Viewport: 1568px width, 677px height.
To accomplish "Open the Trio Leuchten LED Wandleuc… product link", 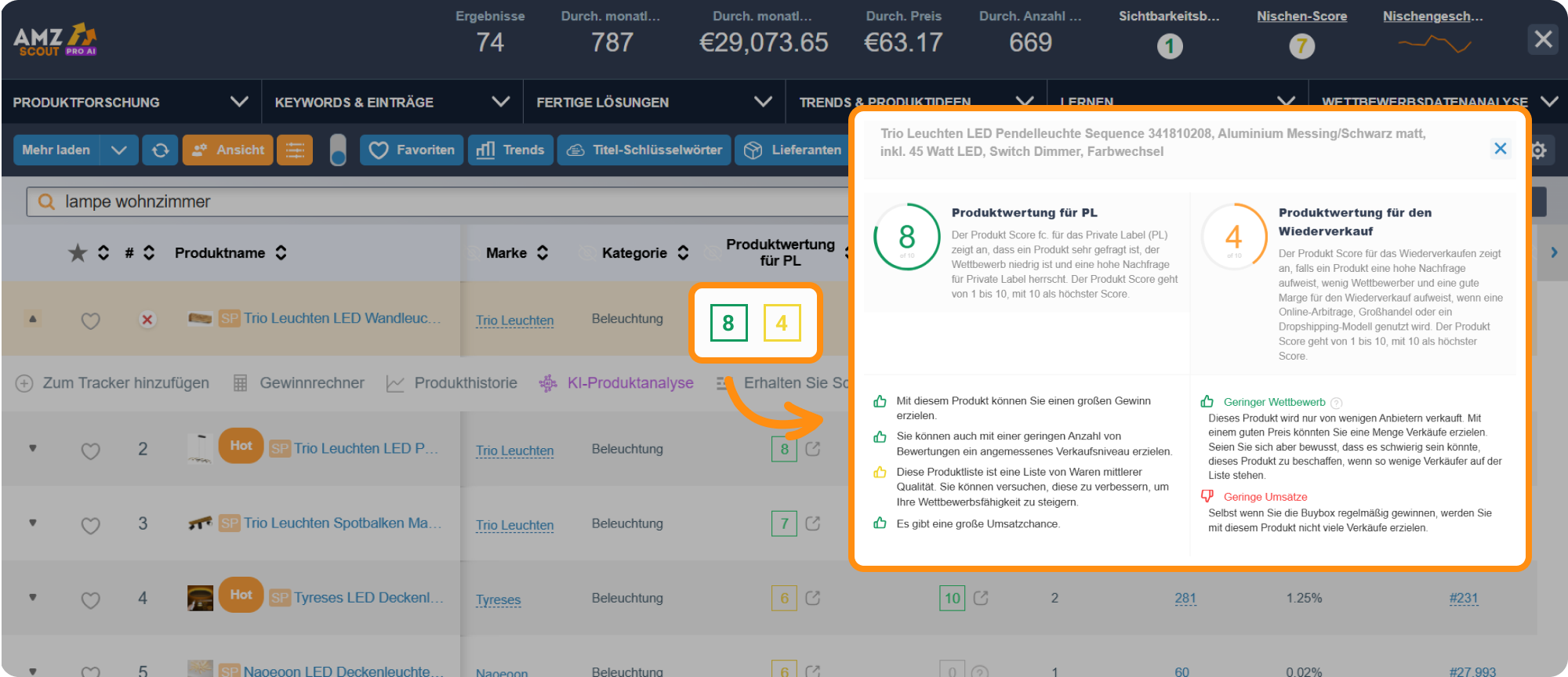I will point(343,318).
